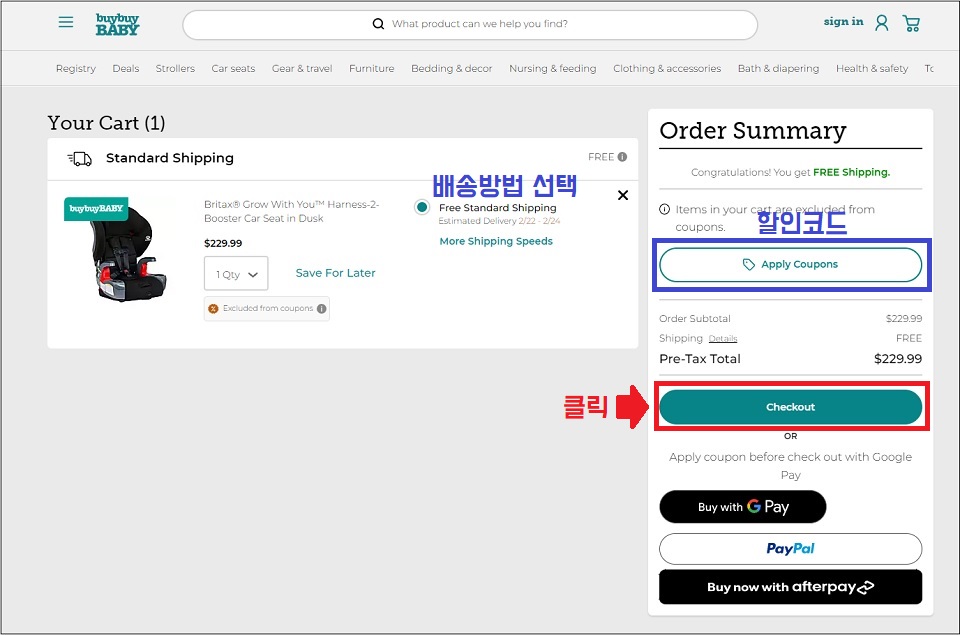This screenshot has height=635, width=960.
Task: Open the Nursing & feeding menu
Action: click(x=553, y=69)
